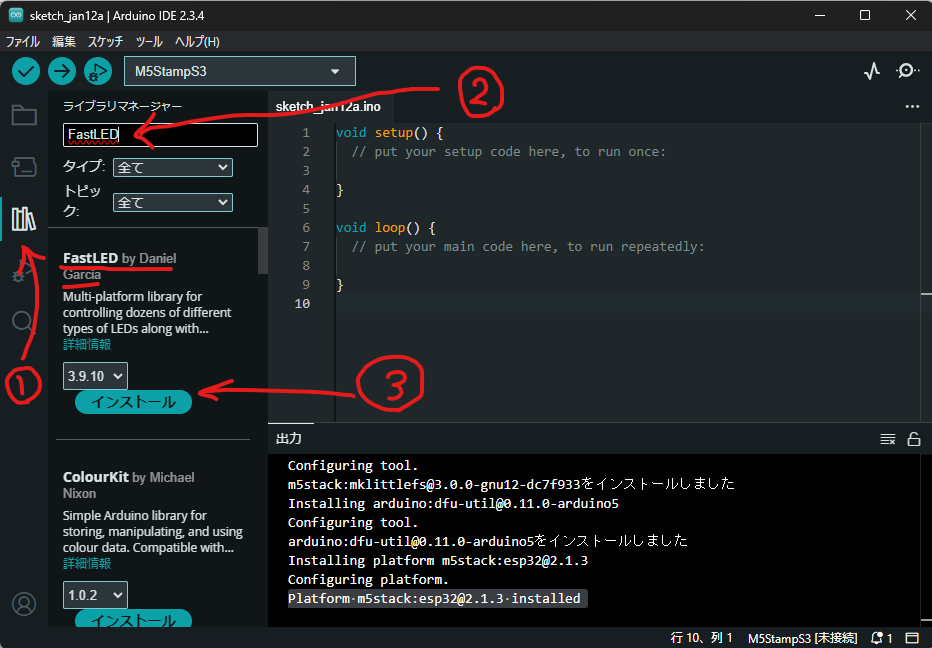Open the Sketchbook folder sidebar icon
The image size is (932, 648).
24,115
